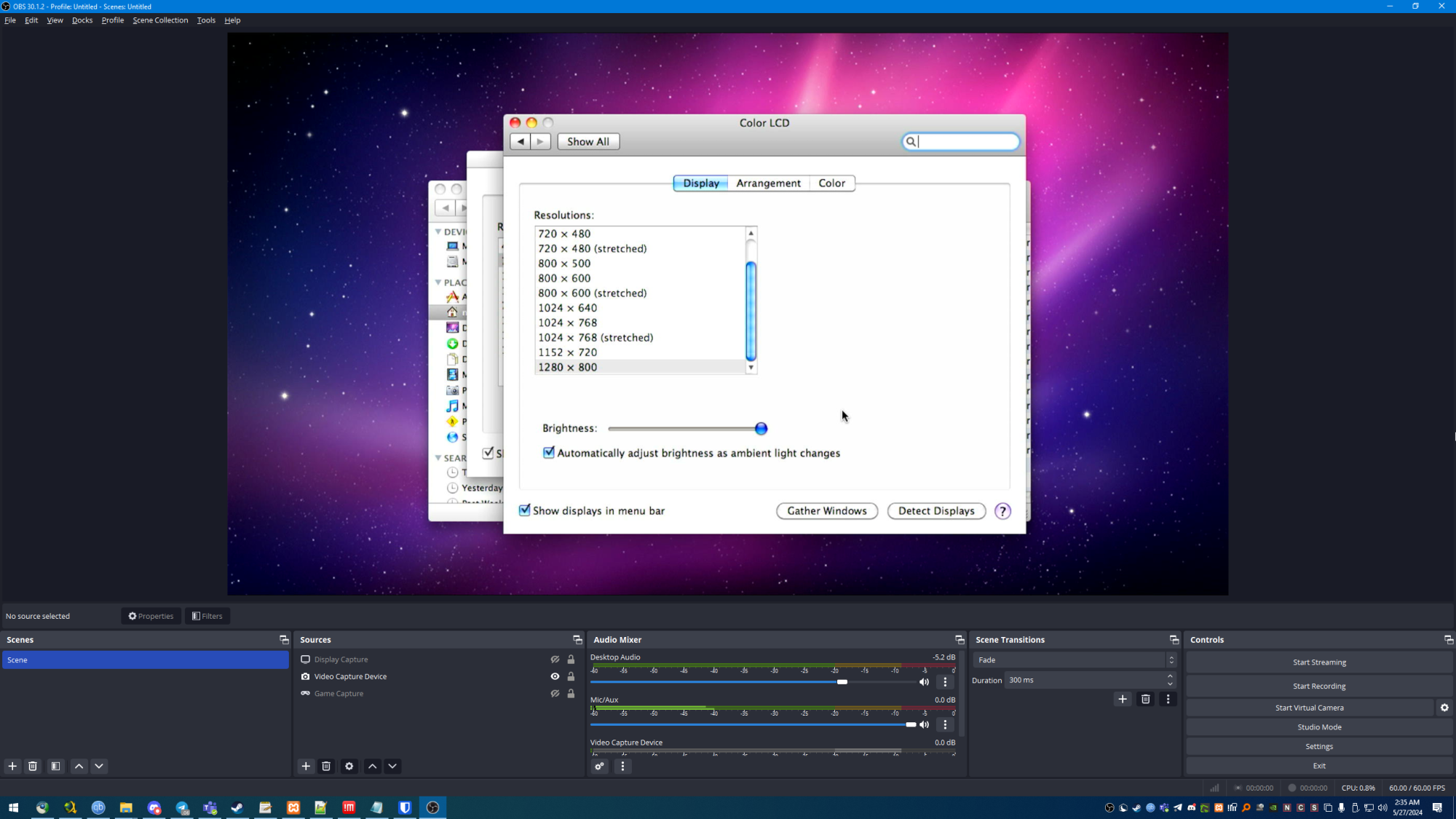This screenshot has height=819, width=1456.
Task: Adjust the Brightness slider handle
Action: click(761, 429)
